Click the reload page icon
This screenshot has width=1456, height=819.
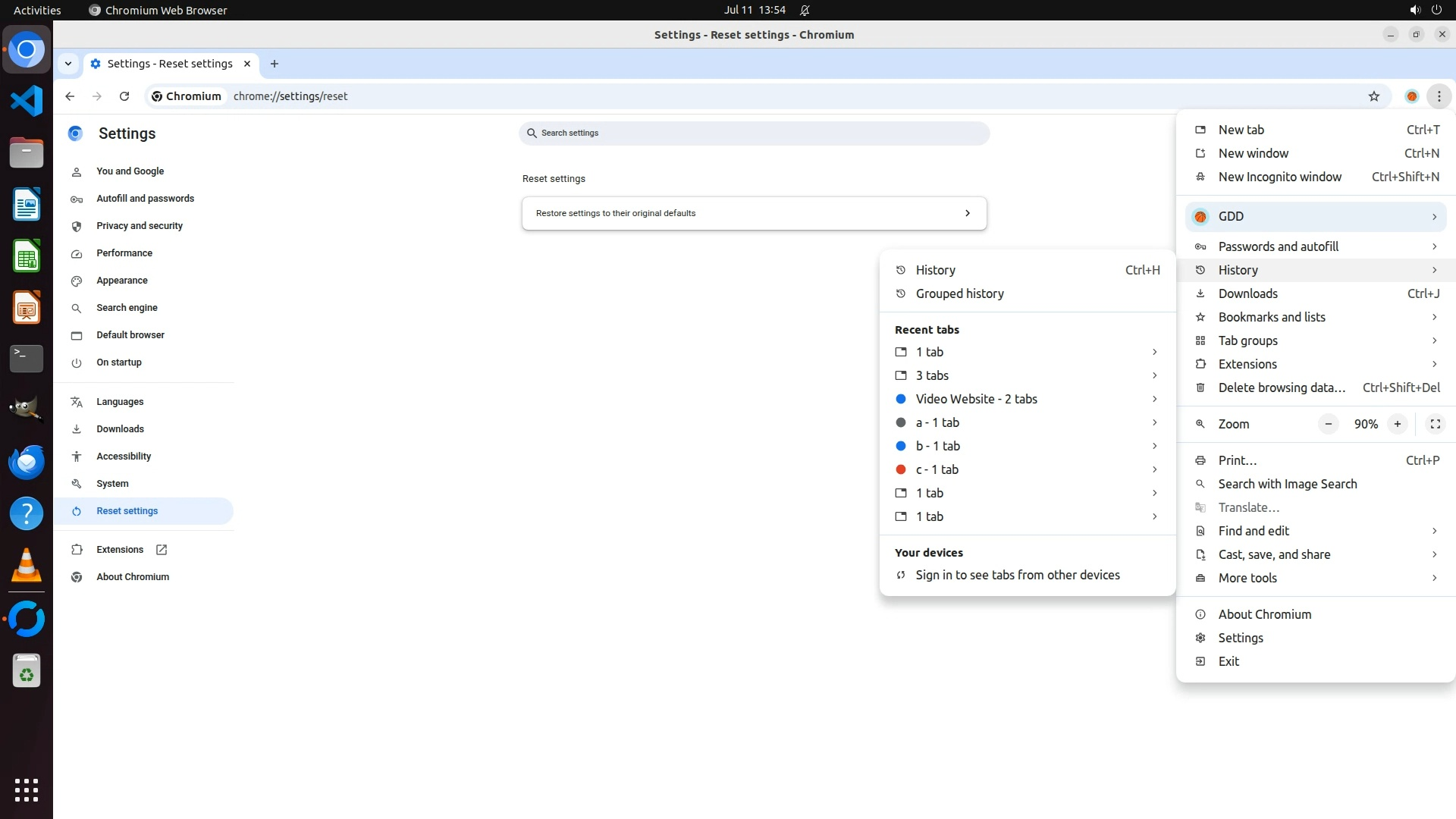[124, 96]
